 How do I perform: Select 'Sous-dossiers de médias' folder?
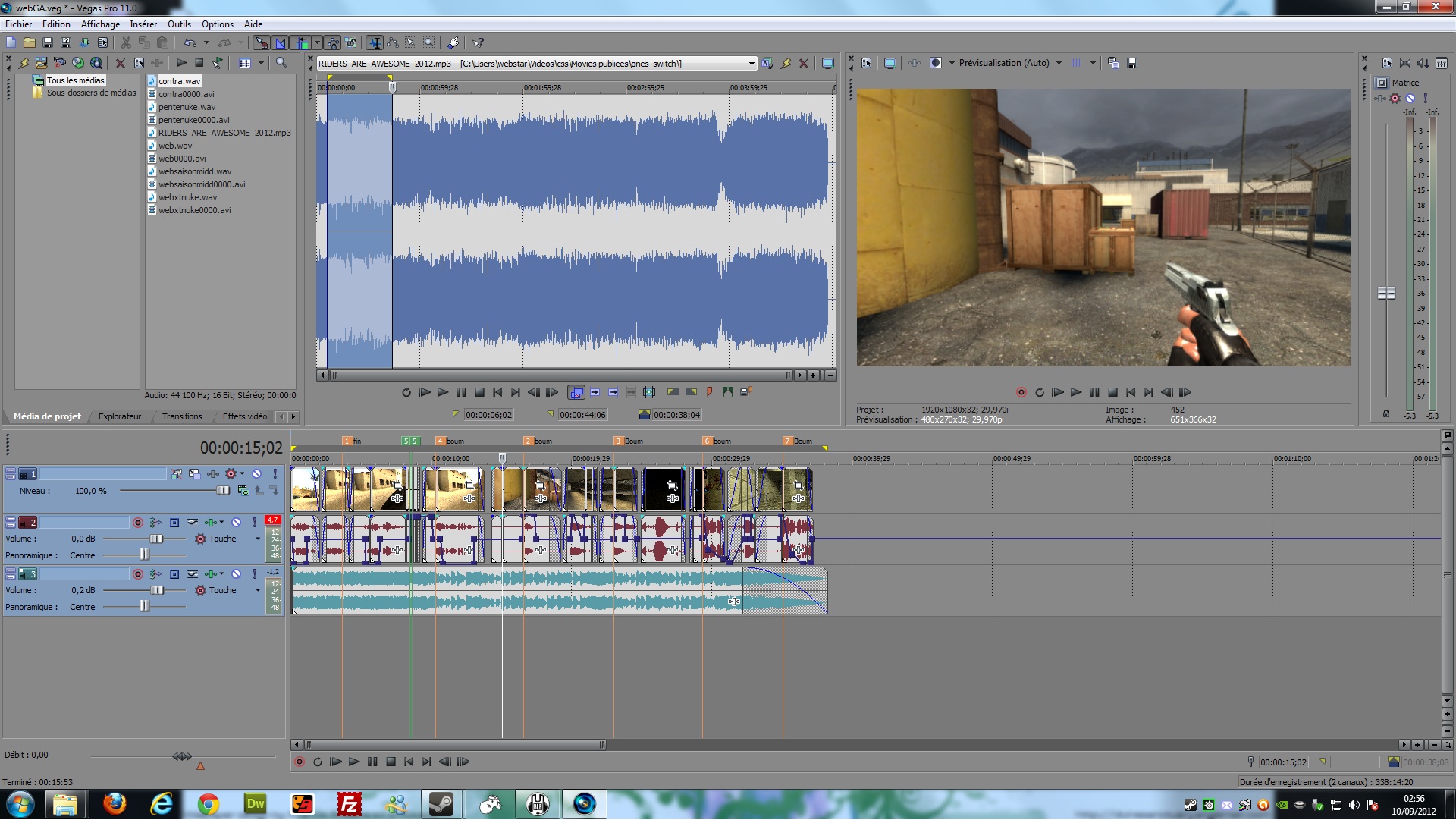(91, 93)
